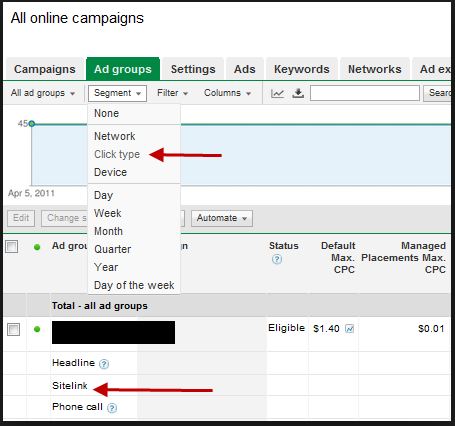Click the Edit button
The width and height of the screenshot is (455, 426).
pos(21,218)
